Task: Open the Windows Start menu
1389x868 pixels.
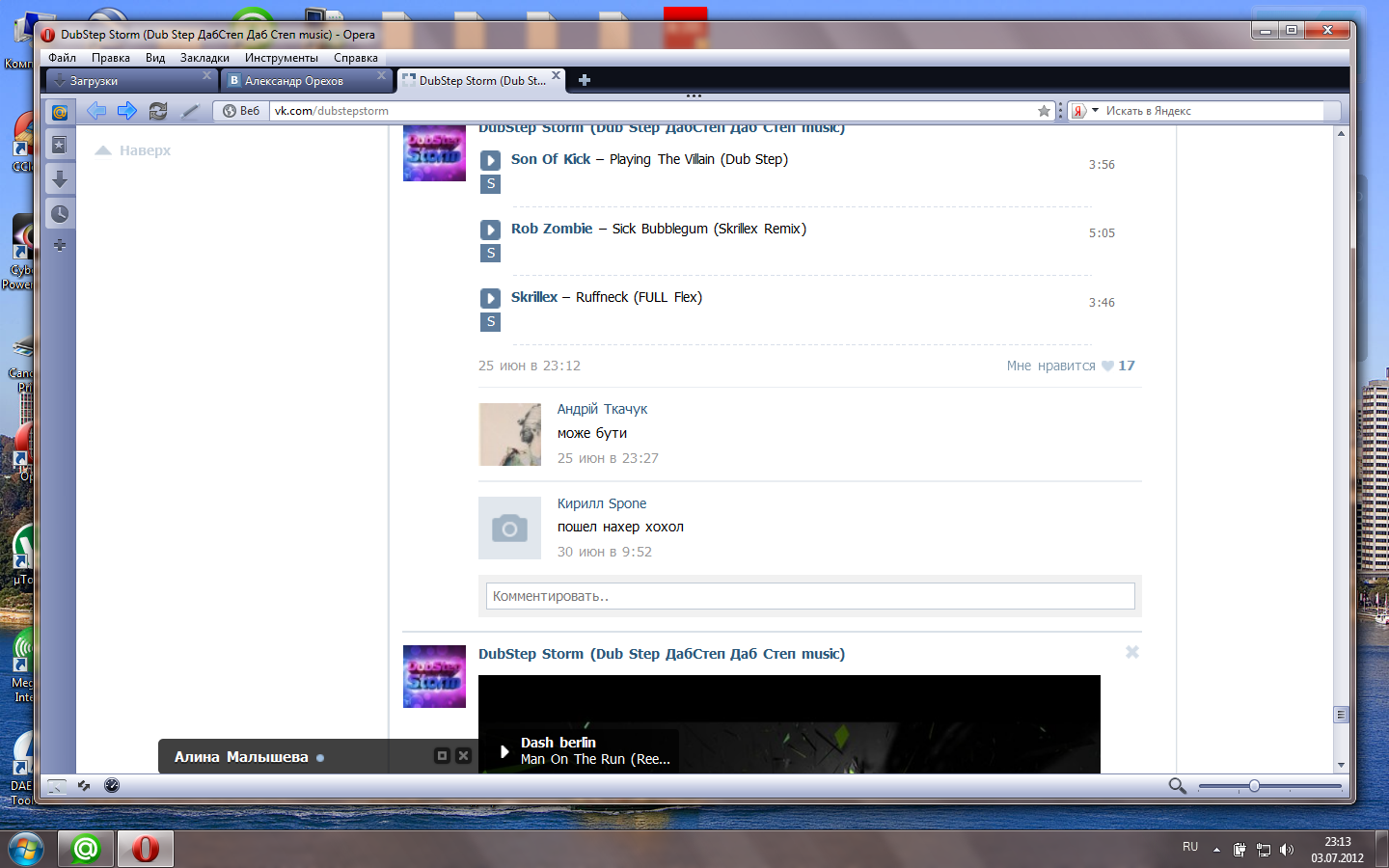Action: [26, 850]
